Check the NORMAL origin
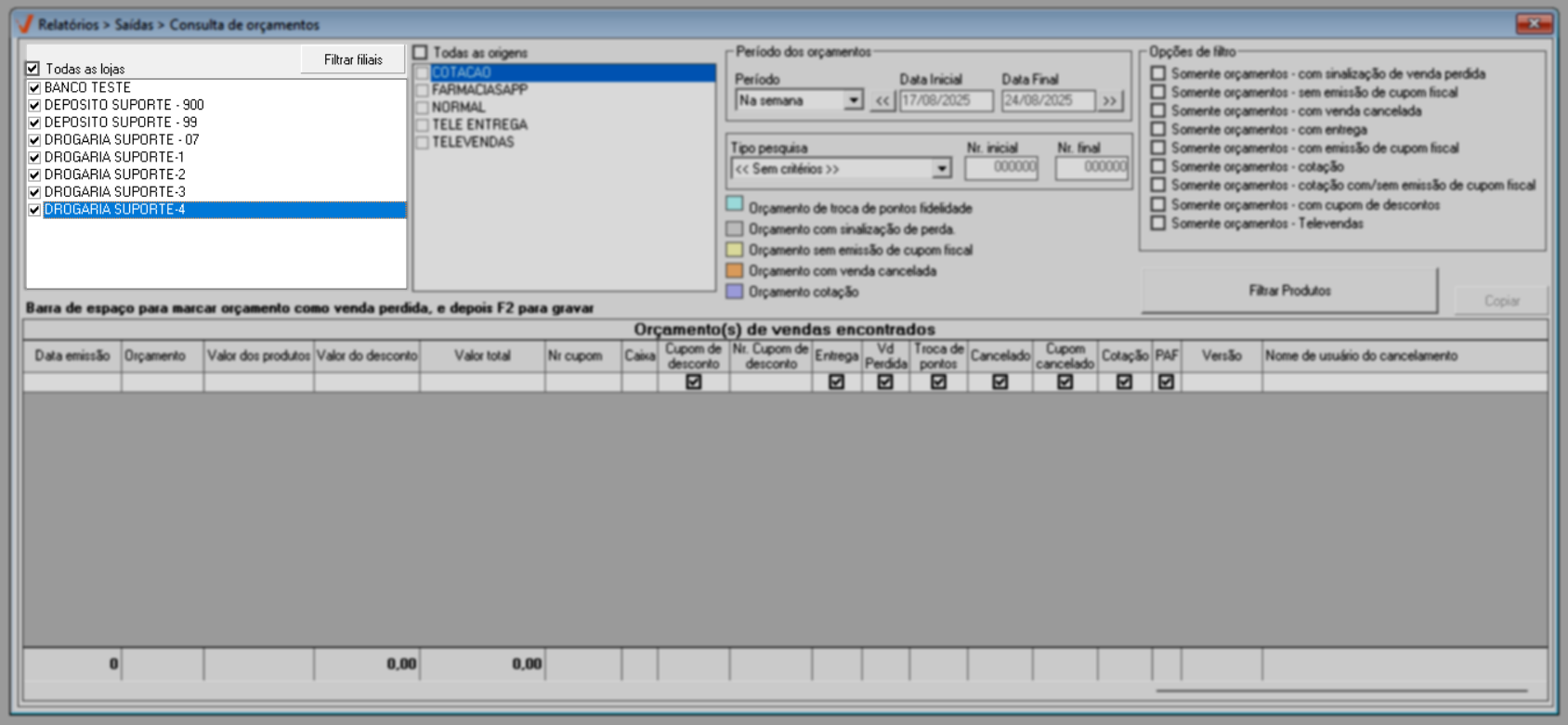 [423, 108]
